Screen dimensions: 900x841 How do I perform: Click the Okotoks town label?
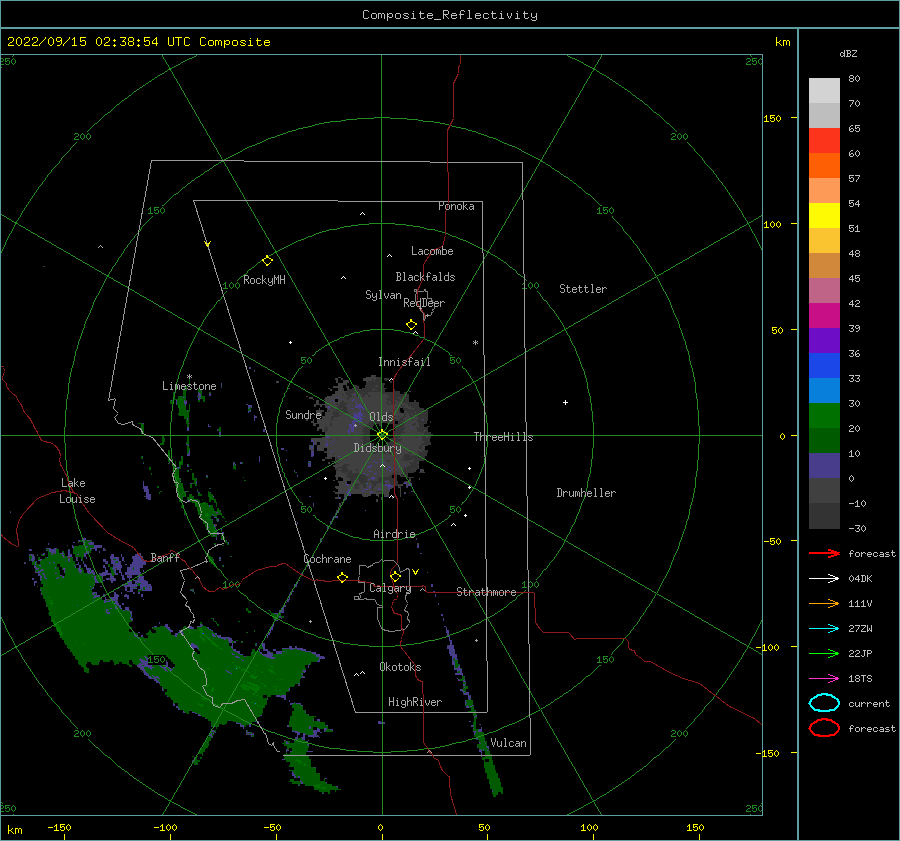coord(400,667)
